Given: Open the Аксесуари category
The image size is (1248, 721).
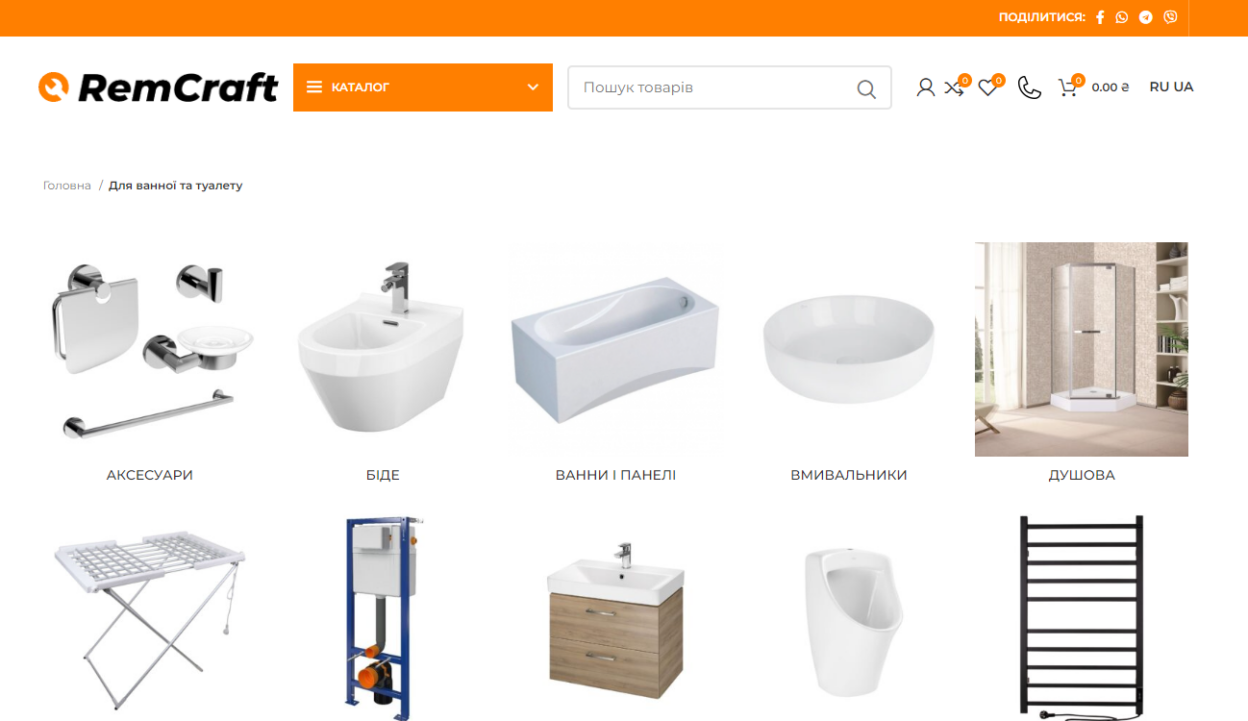Looking at the screenshot, I should [150, 475].
